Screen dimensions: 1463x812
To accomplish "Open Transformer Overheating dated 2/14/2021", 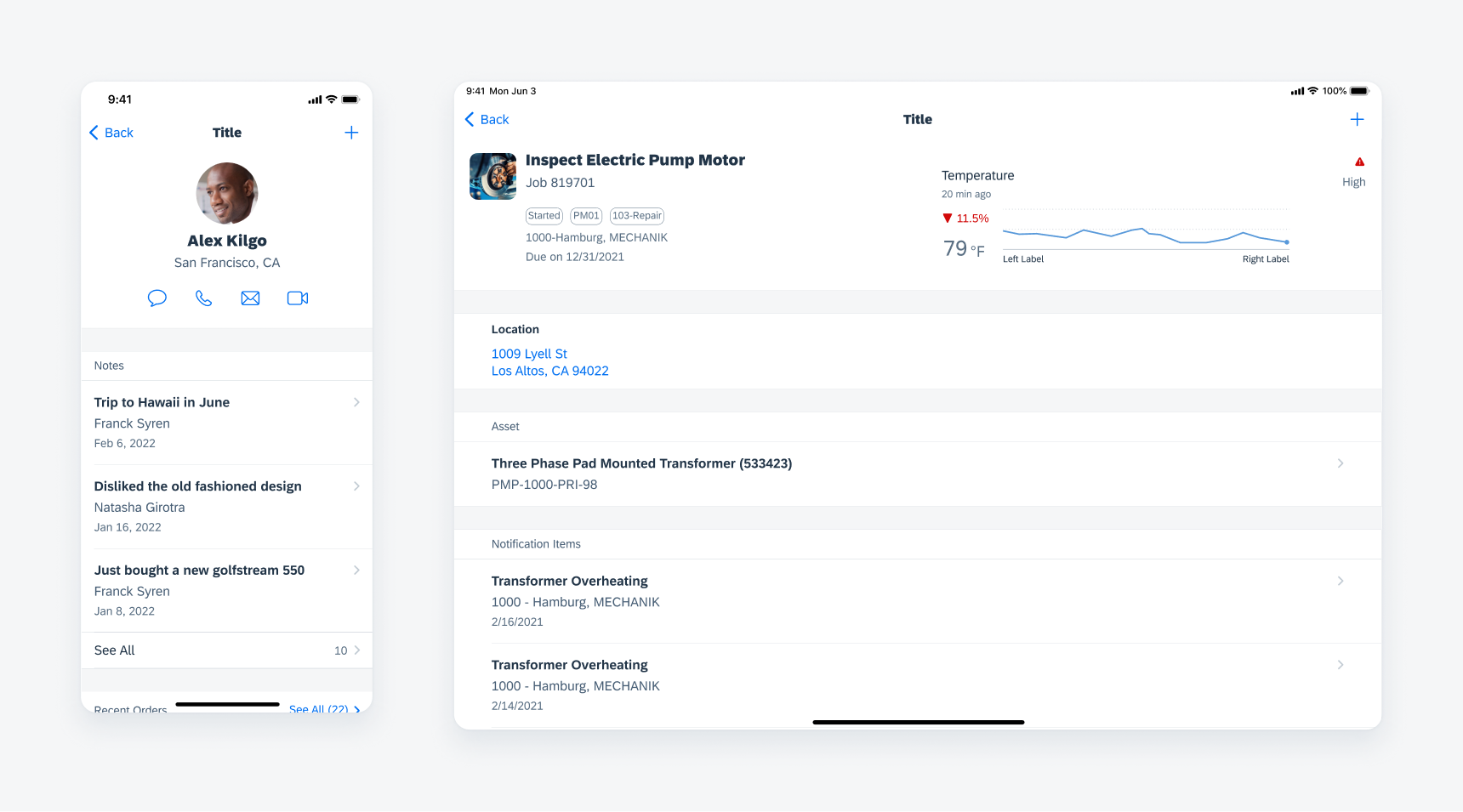I will point(918,685).
